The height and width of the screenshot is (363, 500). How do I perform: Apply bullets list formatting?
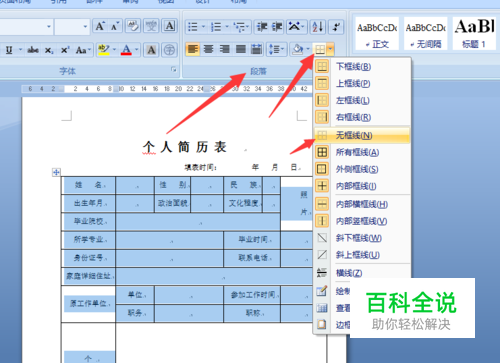(x=193, y=27)
